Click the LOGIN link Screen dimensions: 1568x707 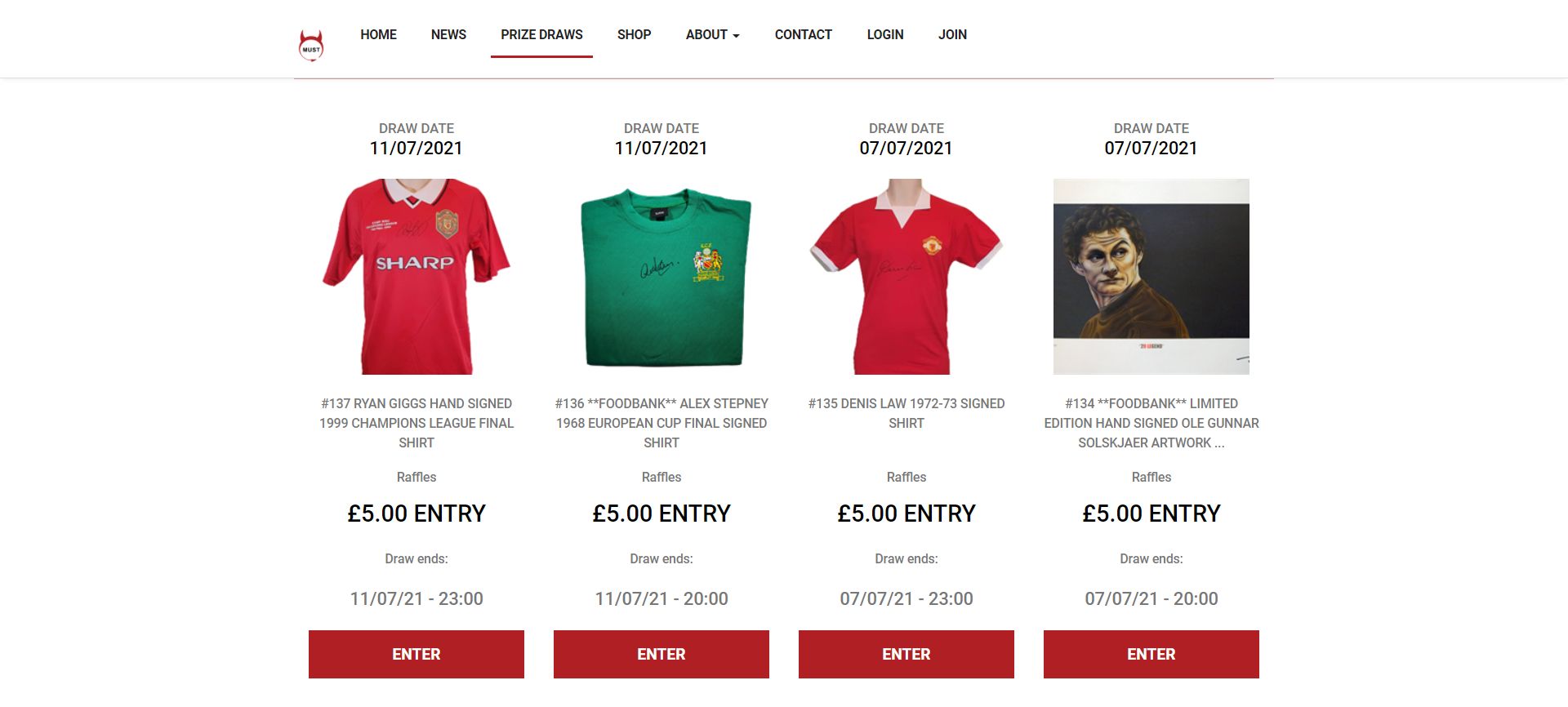point(885,34)
